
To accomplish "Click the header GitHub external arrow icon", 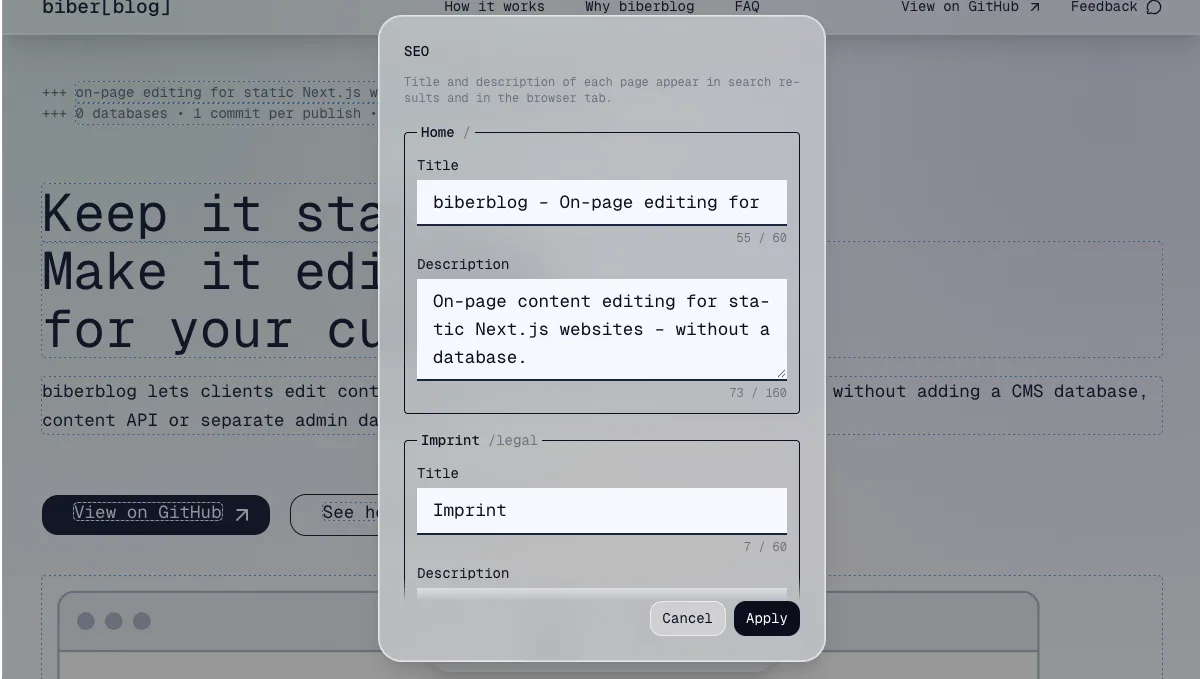I will 1034,7.
